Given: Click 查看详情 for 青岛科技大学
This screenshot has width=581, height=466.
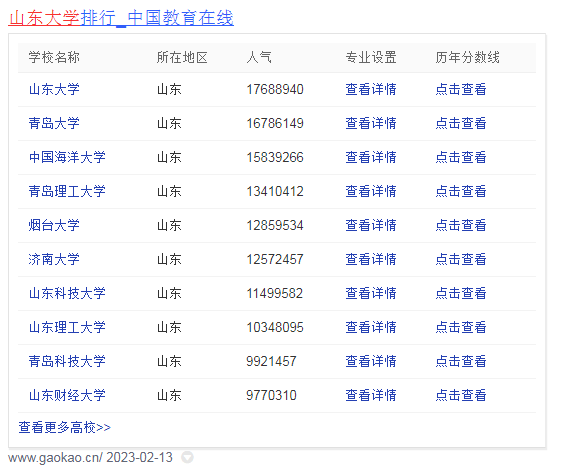Looking at the screenshot, I should coord(371,361).
